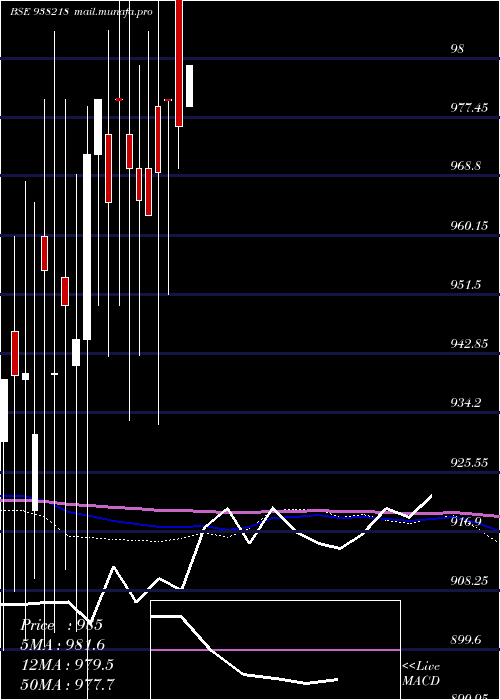
Task: Click inside the Live MACD inset chart
Action: point(275,650)
